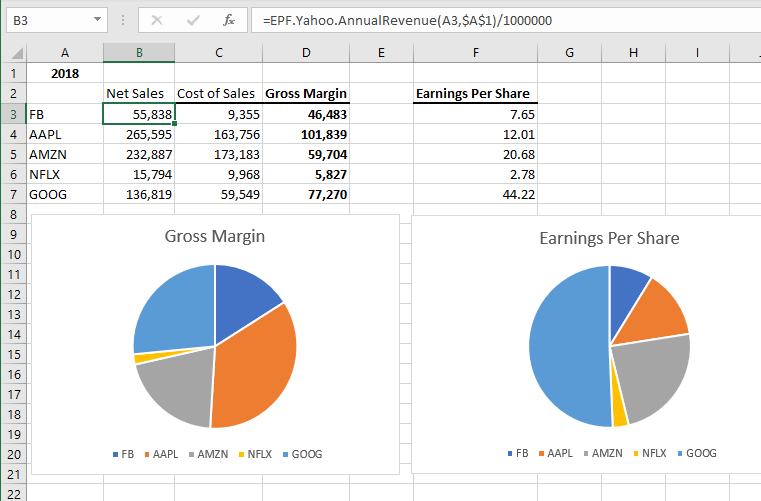The width and height of the screenshot is (761, 501).
Task: Click the Cancel (X) formula bar icon
Action: coord(157,20)
